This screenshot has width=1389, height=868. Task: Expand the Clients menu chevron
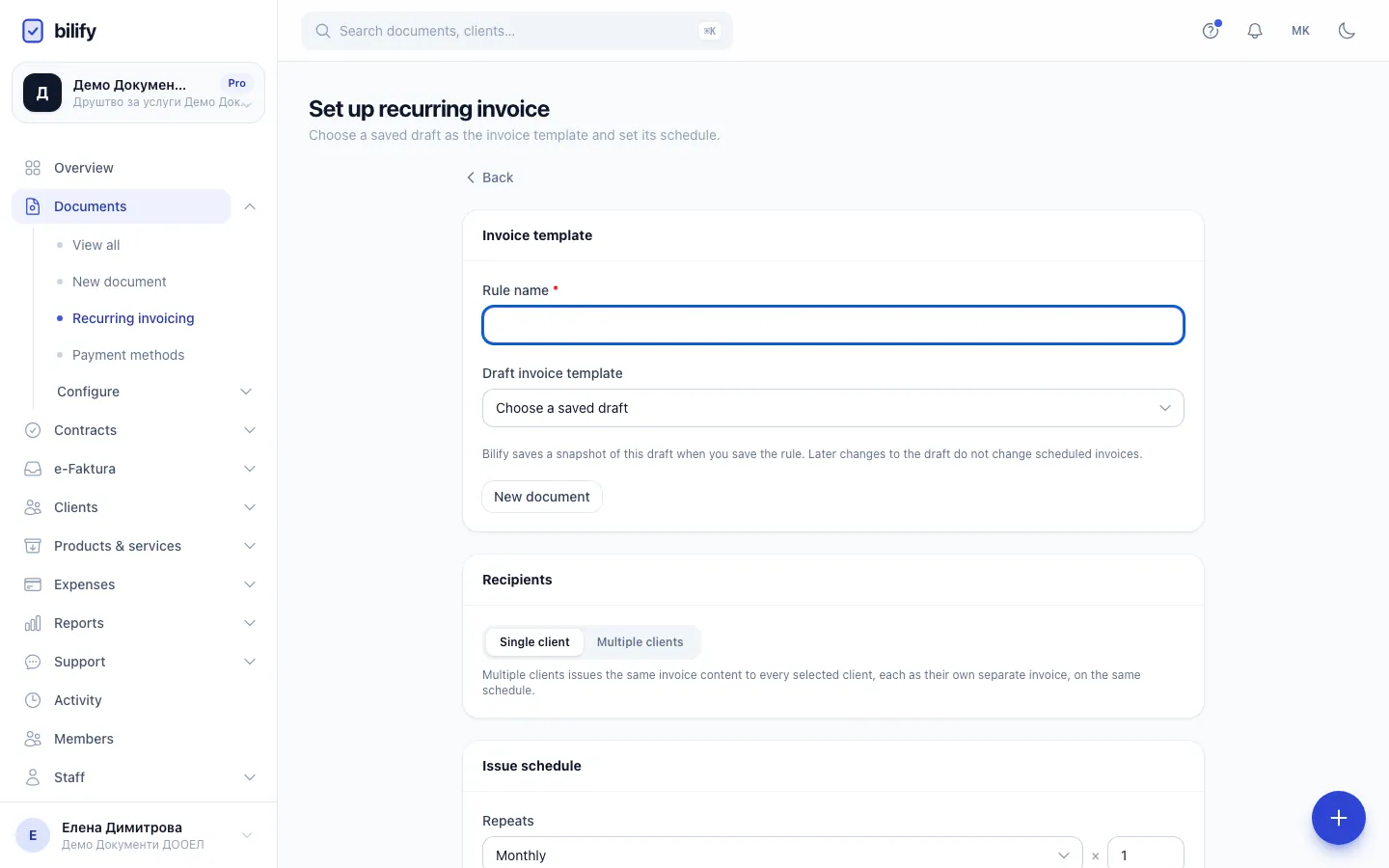[250, 507]
